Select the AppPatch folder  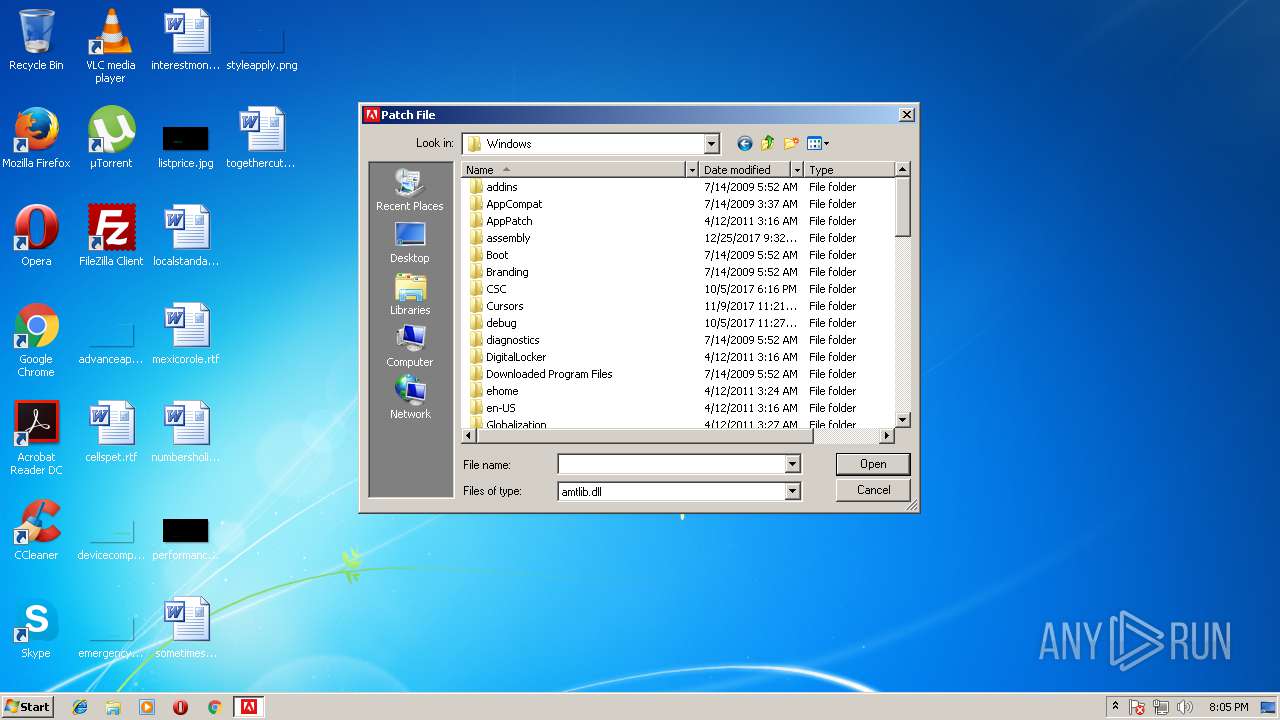coord(509,221)
